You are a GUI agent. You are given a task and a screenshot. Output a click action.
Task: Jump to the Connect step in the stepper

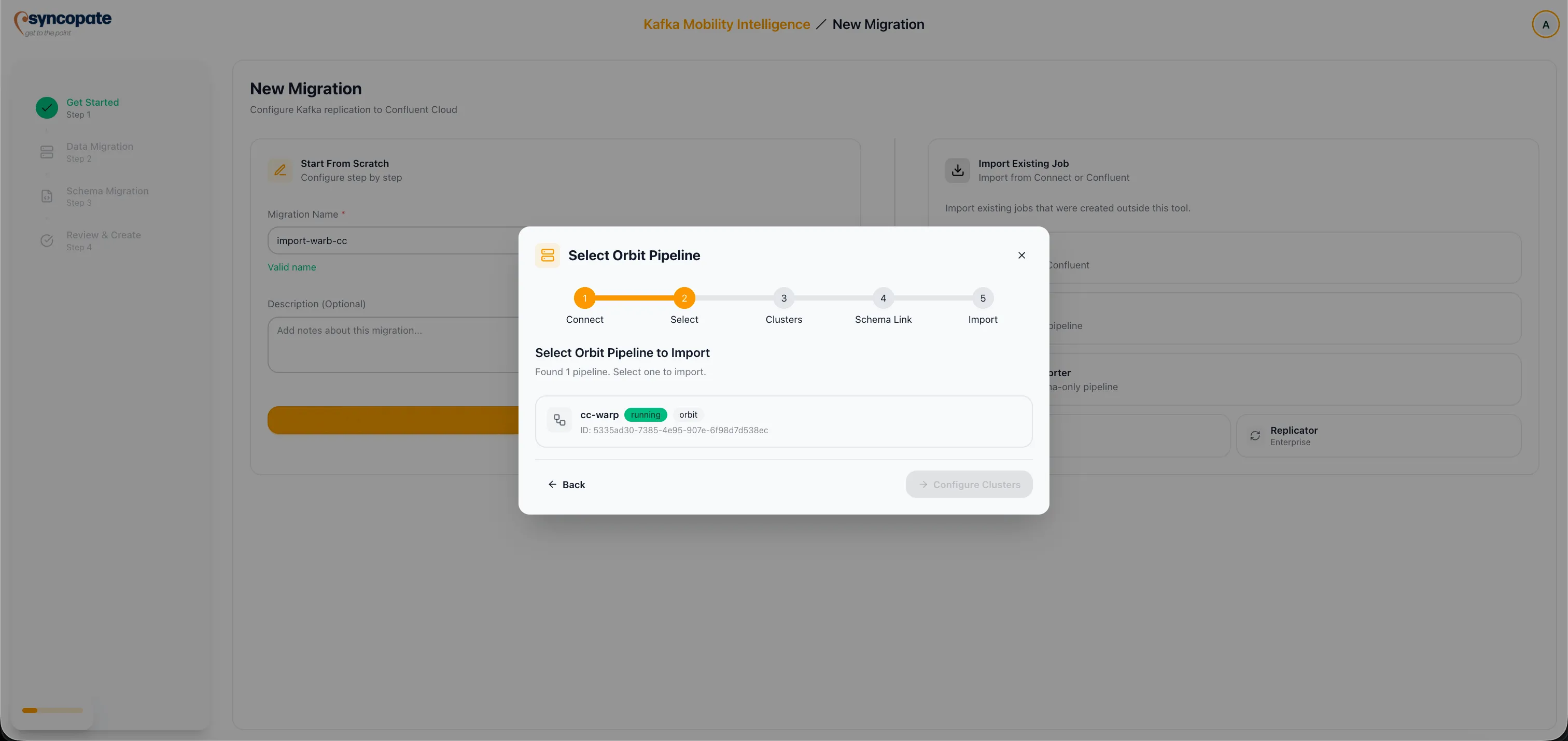click(584, 298)
